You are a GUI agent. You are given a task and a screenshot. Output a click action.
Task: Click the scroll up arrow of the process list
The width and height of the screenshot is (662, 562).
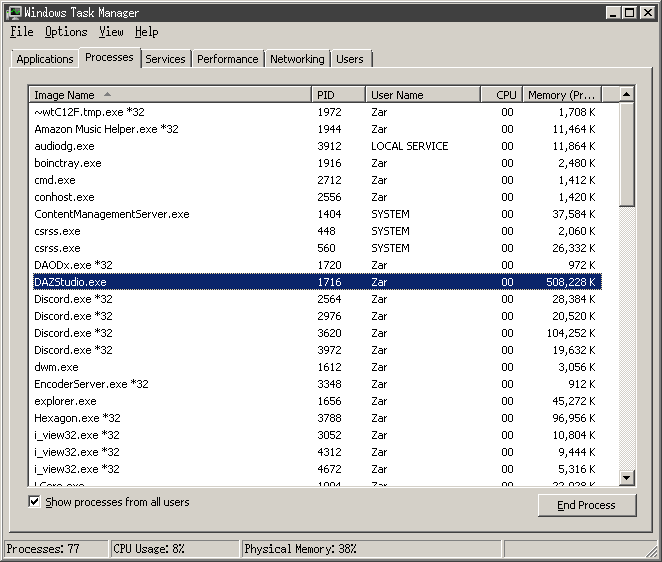(627, 95)
